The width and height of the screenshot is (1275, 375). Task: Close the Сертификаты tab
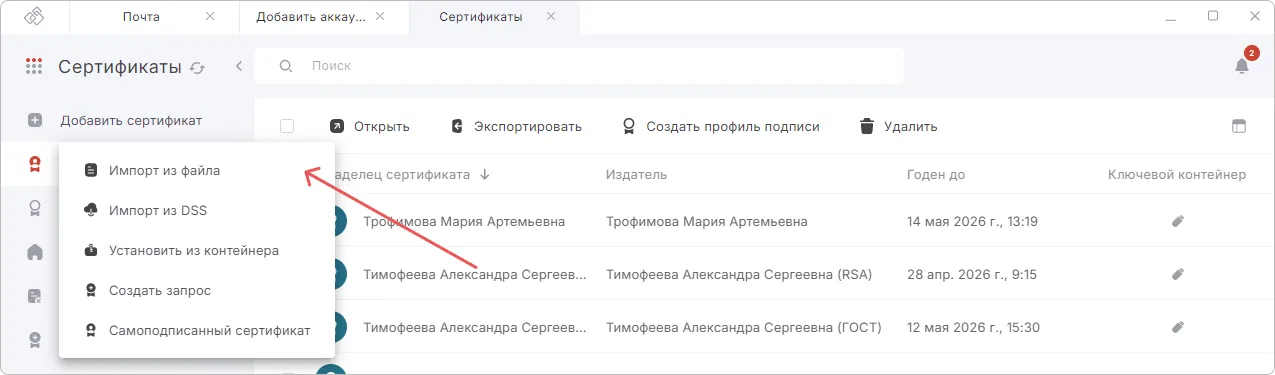[551, 16]
